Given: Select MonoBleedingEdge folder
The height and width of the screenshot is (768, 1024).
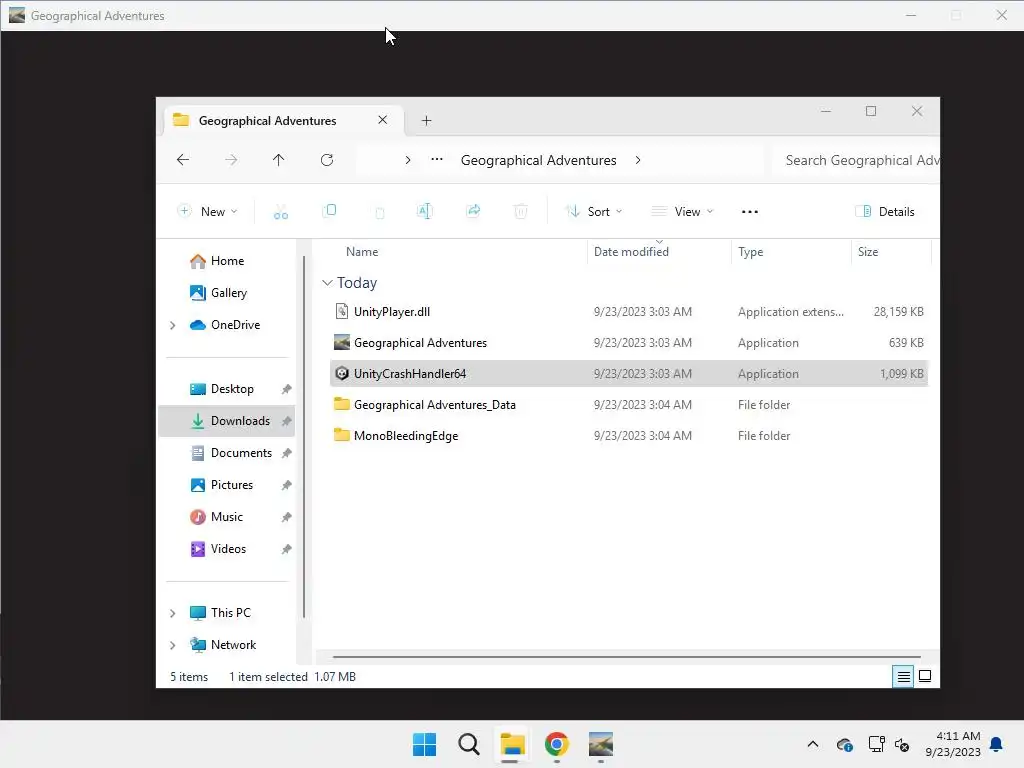Looking at the screenshot, I should 628,436.
